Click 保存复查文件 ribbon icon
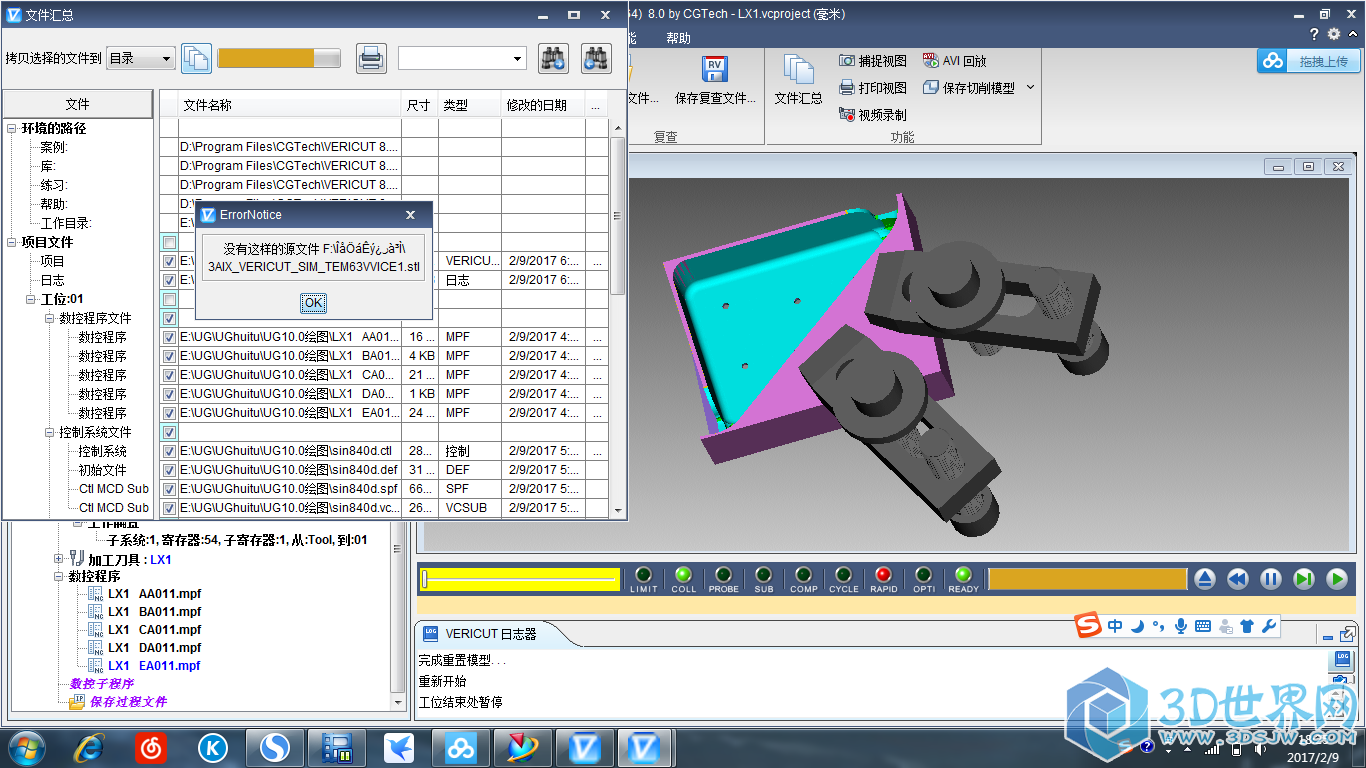This screenshot has width=1366, height=768. coord(715,80)
